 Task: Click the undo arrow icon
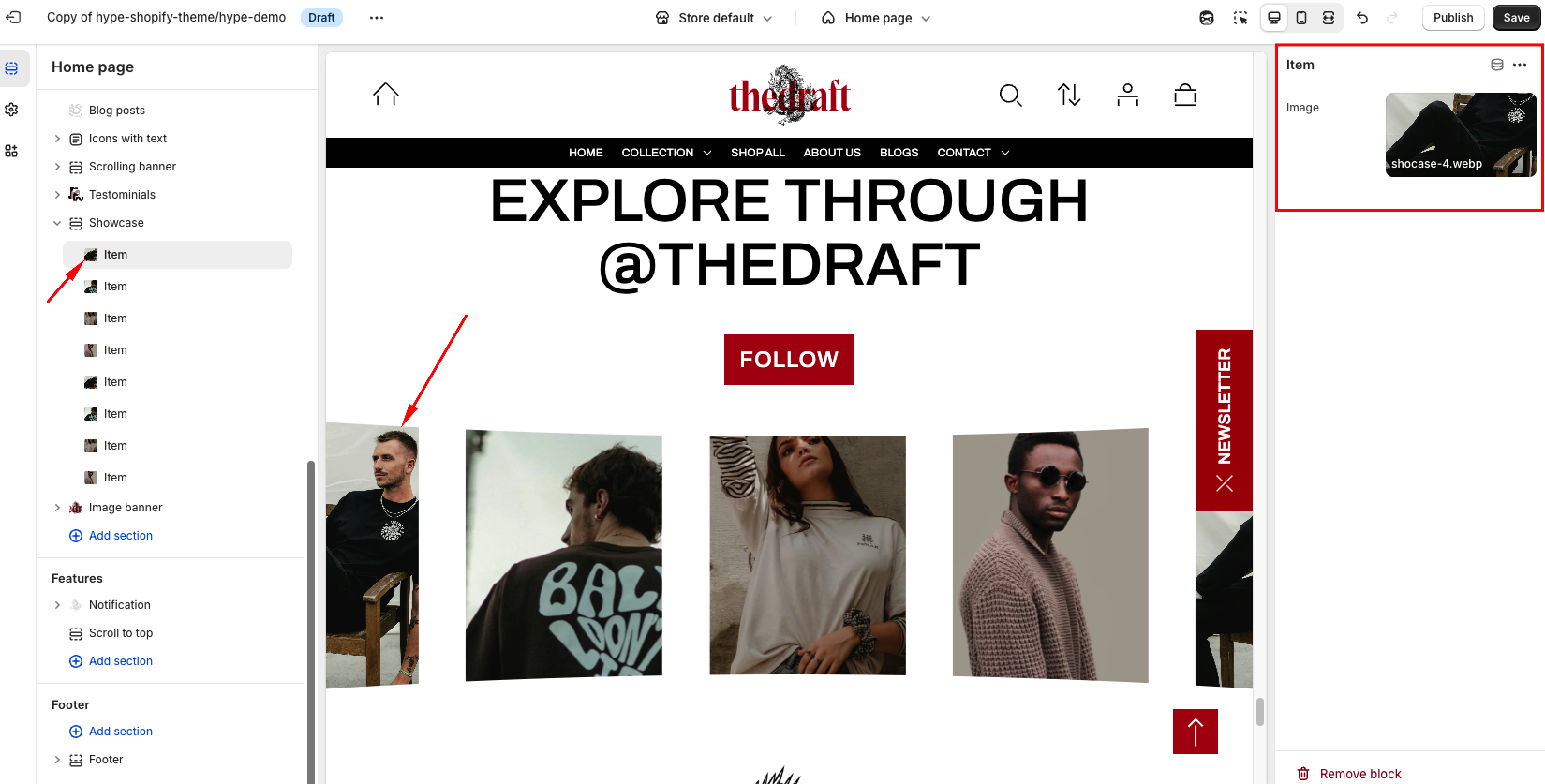[x=1362, y=18]
